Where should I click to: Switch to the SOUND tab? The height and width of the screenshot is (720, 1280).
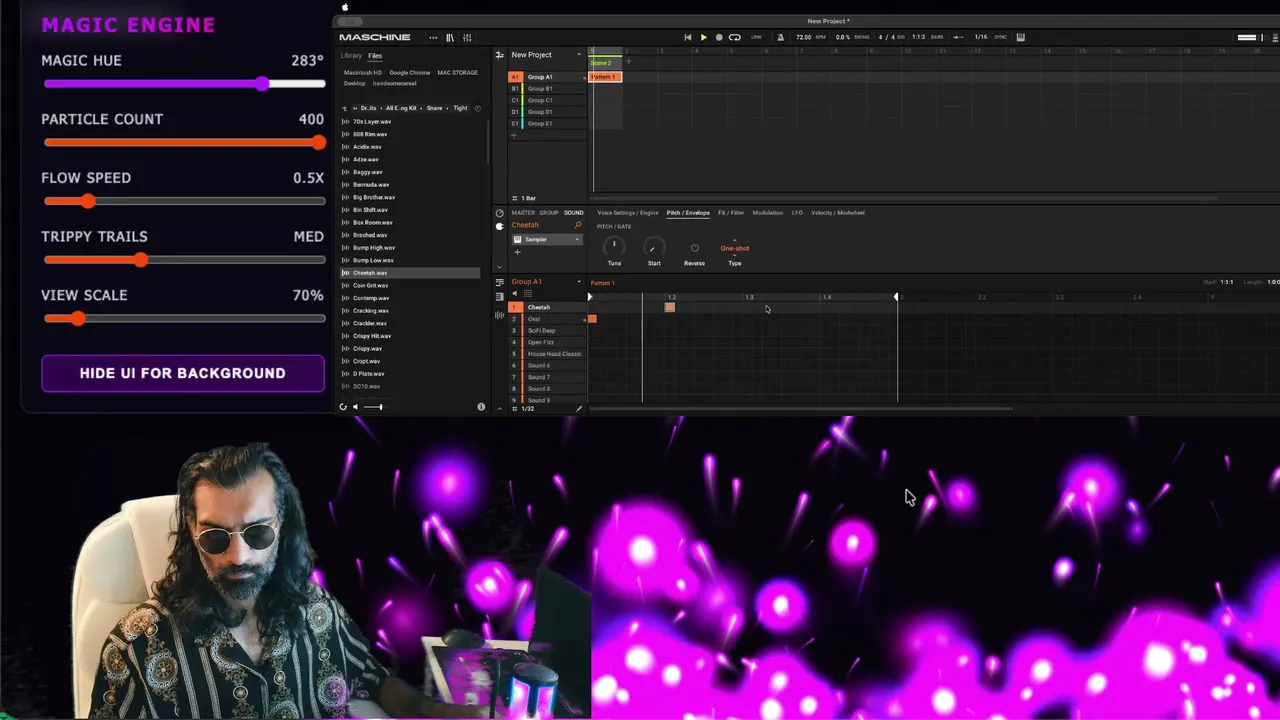coord(573,213)
